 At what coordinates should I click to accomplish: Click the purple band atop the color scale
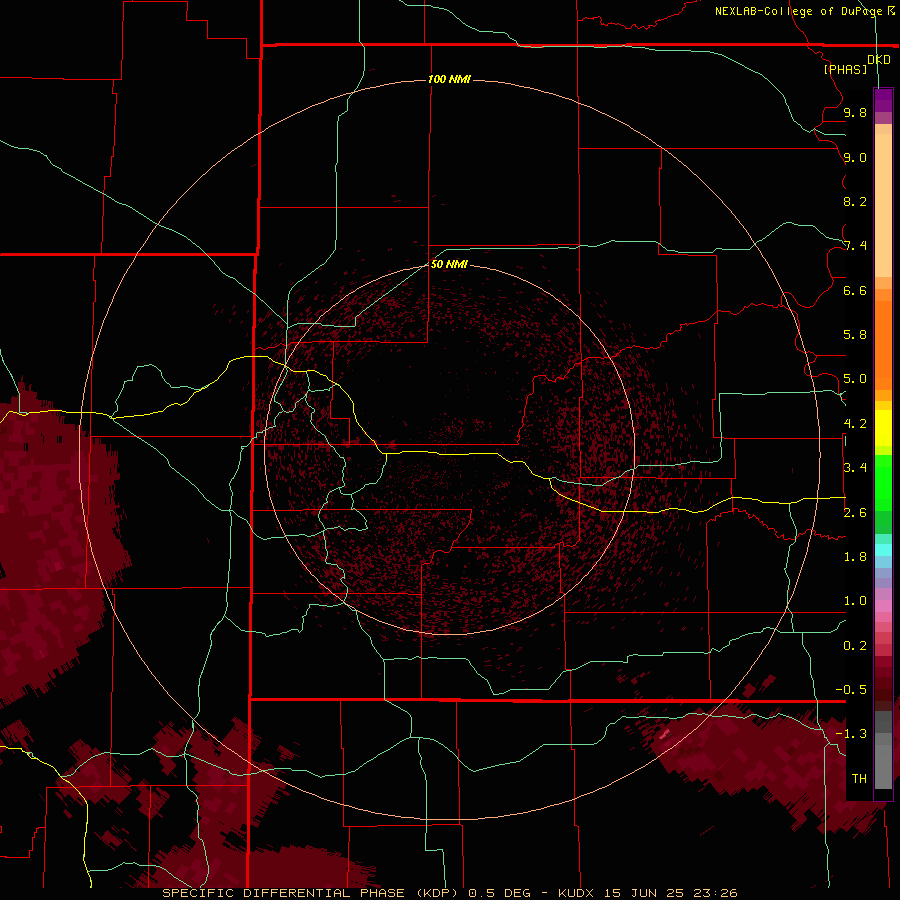point(883,100)
